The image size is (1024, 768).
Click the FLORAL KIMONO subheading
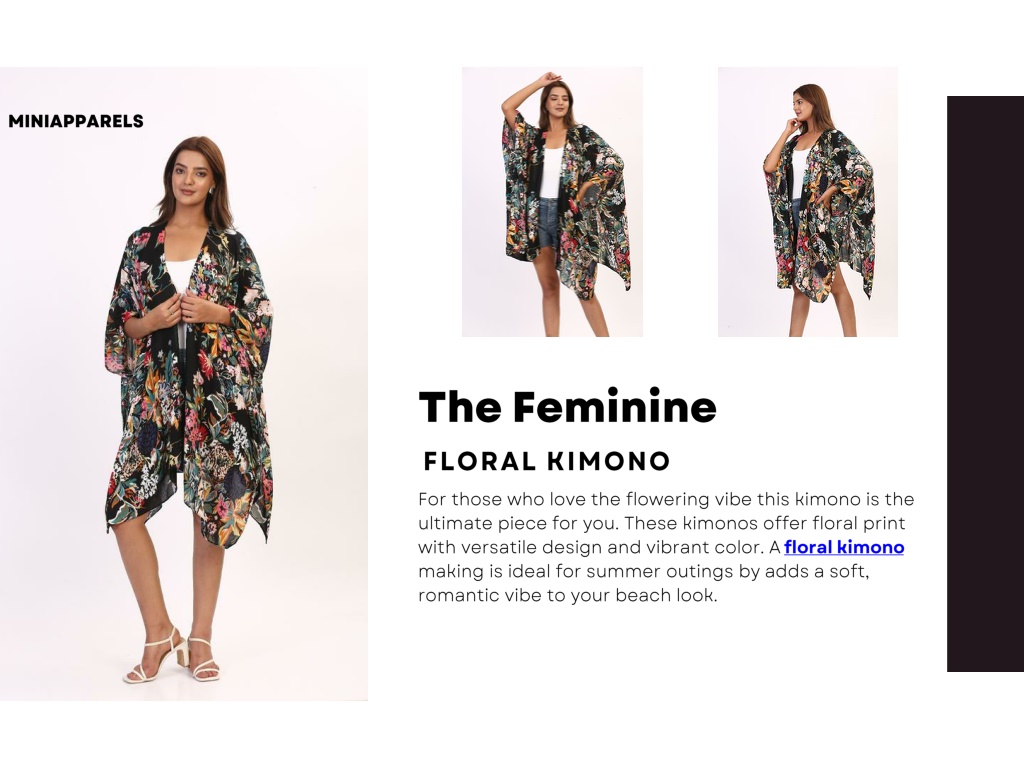pos(547,461)
